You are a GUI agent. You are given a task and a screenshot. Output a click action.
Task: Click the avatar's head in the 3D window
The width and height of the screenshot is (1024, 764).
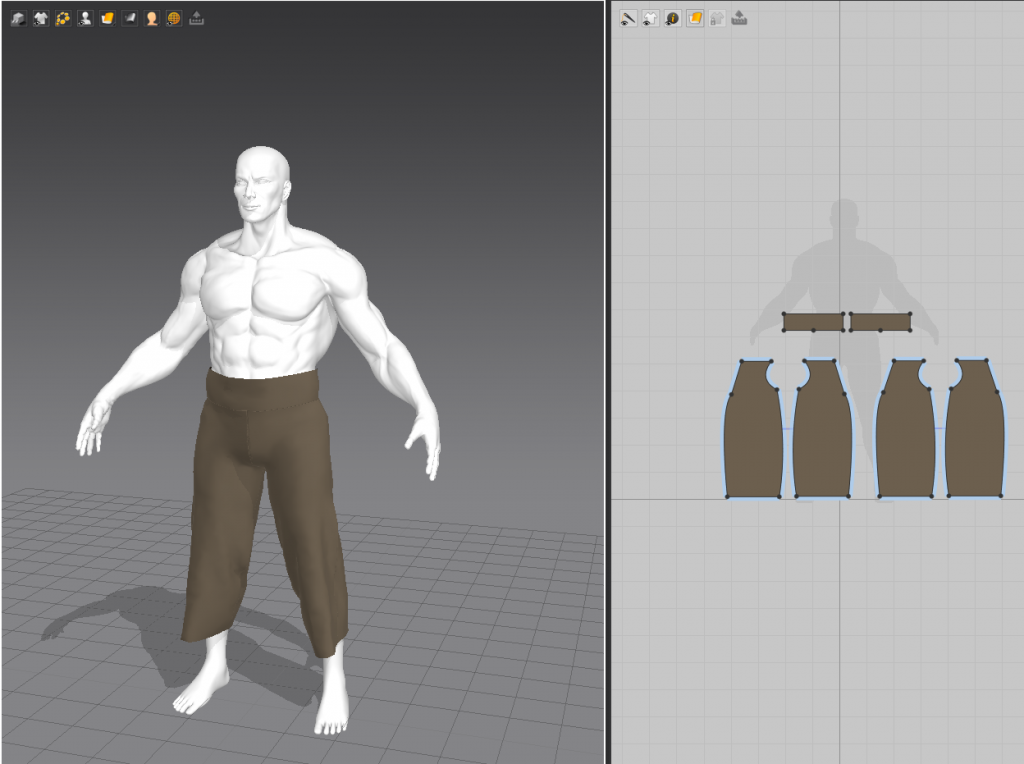tap(263, 183)
